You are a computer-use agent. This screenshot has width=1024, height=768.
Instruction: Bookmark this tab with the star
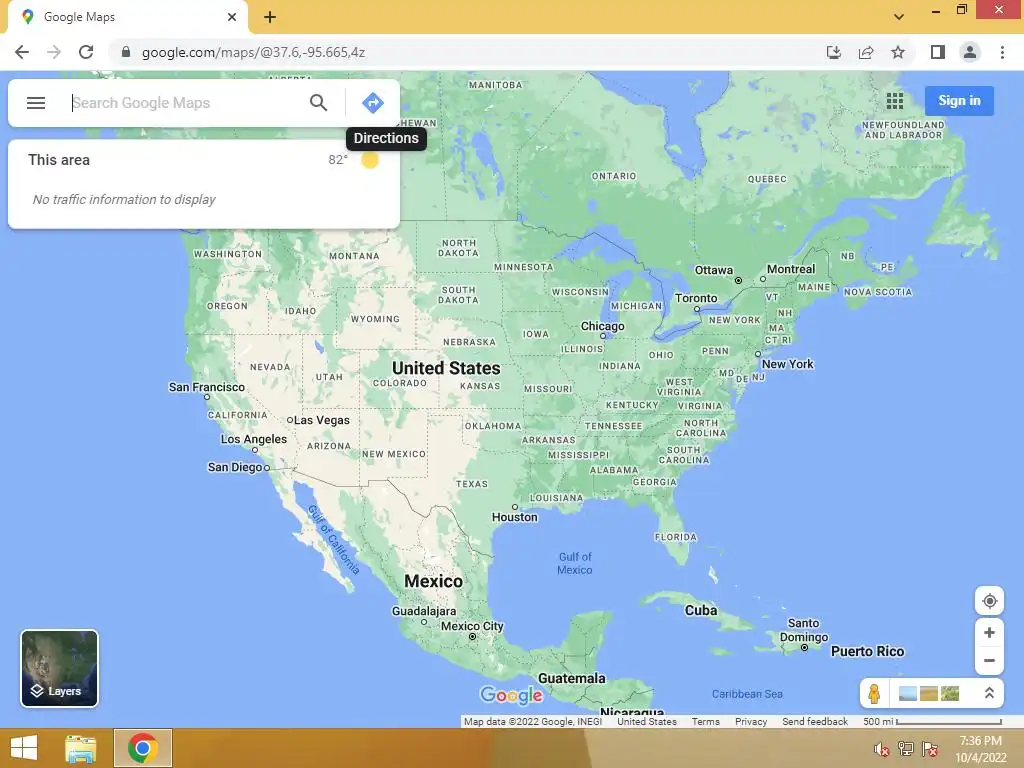click(x=898, y=52)
